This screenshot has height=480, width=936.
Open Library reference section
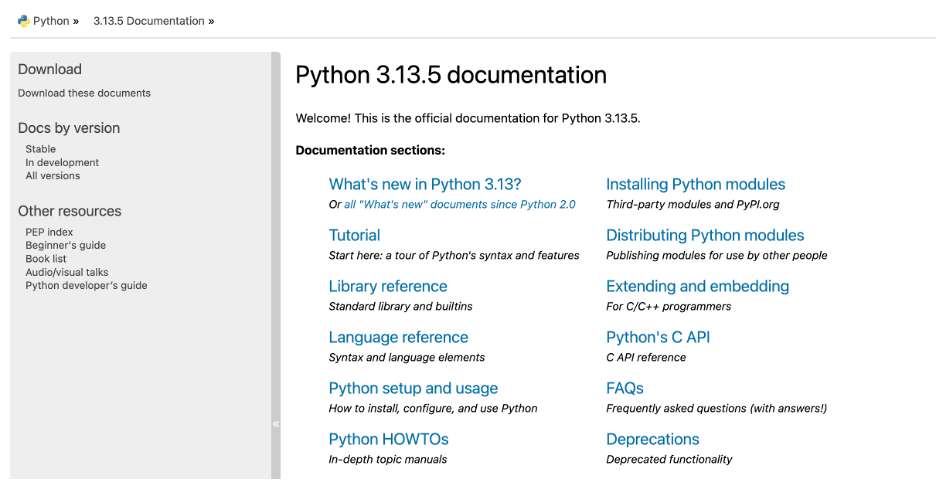pyautogui.click(x=388, y=286)
